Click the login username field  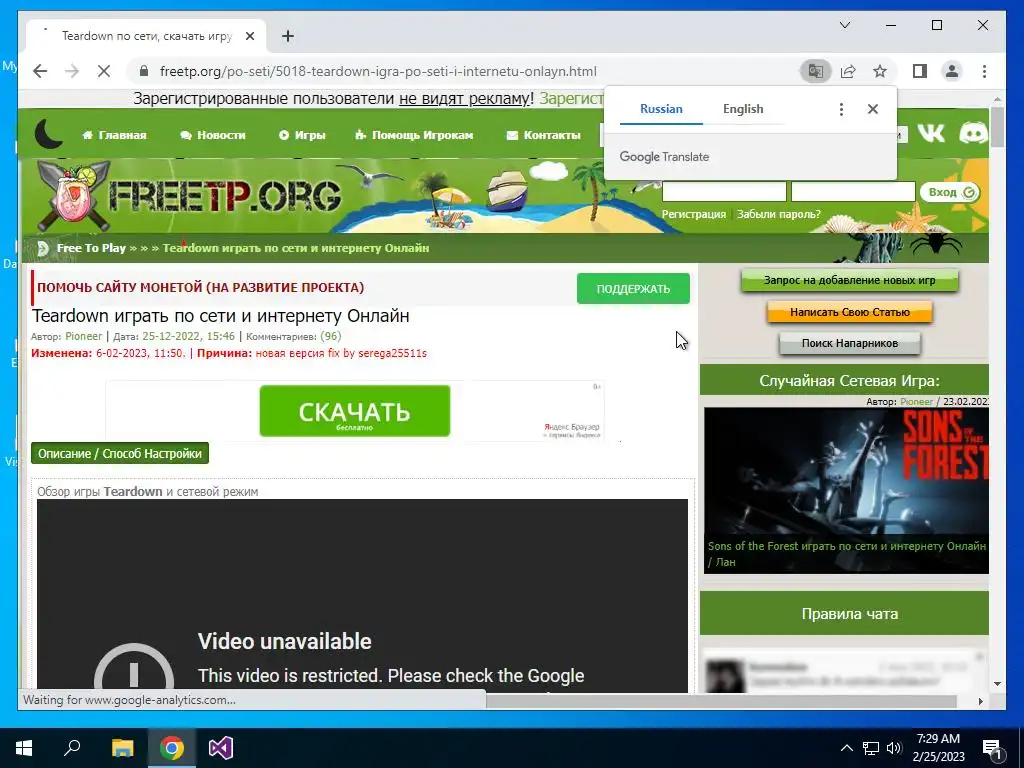click(x=724, y=192)
